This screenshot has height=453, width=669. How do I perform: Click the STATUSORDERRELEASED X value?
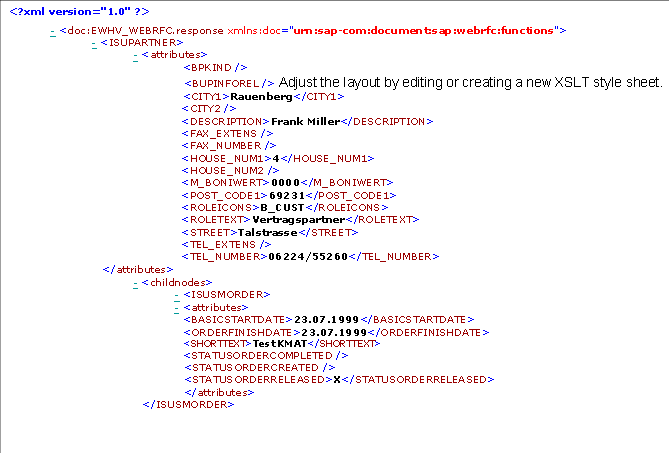coord(337,380)
